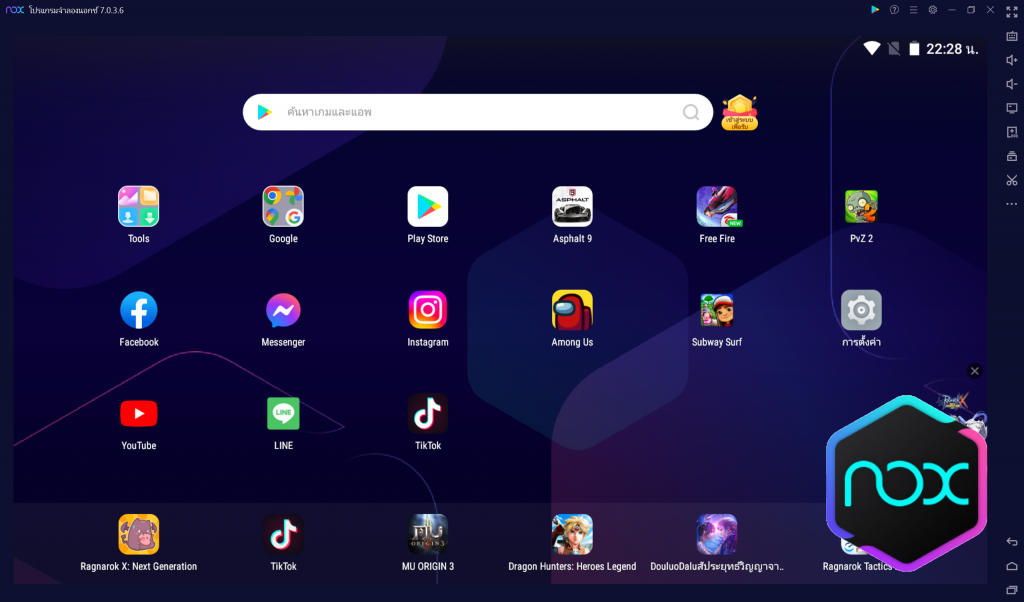
Task: Decrease the emulator volume
Action: click(1012, 84)
